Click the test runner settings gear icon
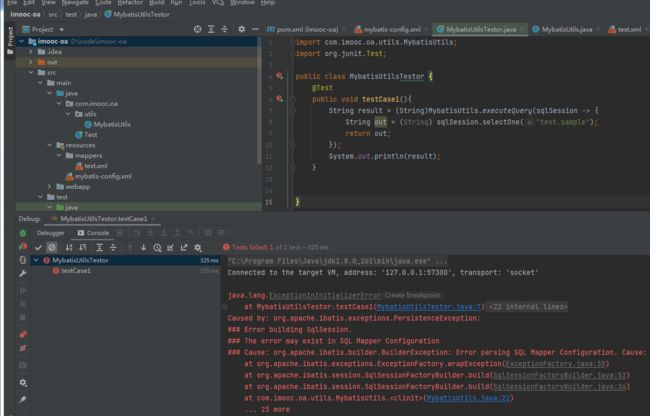The width and height of the screenshot is (650, 416). (x=198, y=247)
